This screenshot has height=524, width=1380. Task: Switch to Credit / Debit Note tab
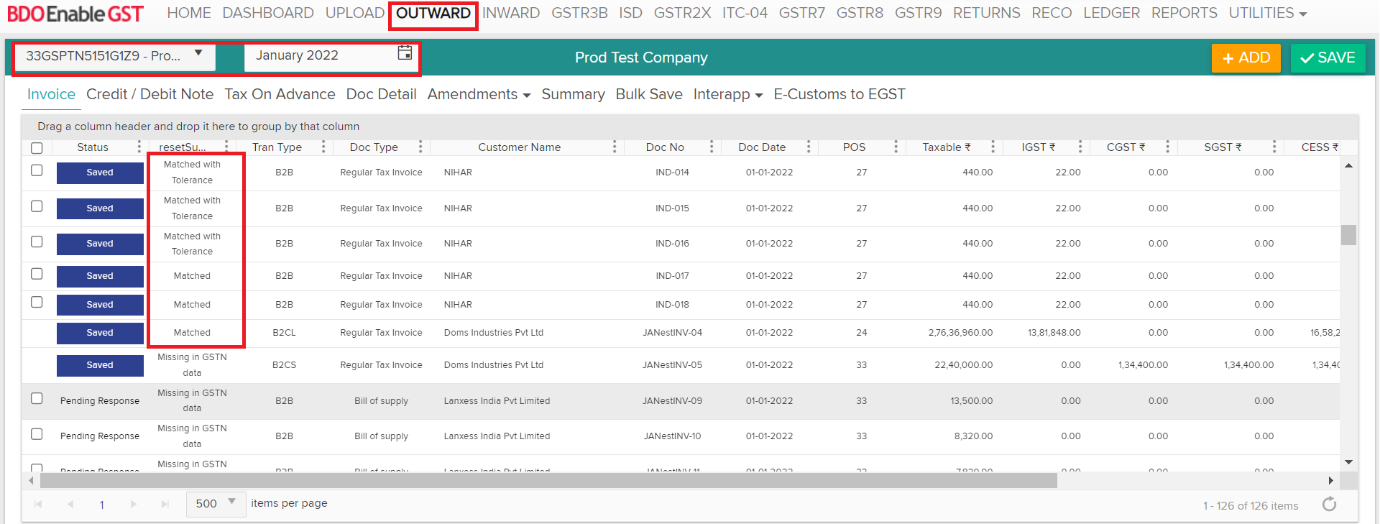[x=150, y=94]
